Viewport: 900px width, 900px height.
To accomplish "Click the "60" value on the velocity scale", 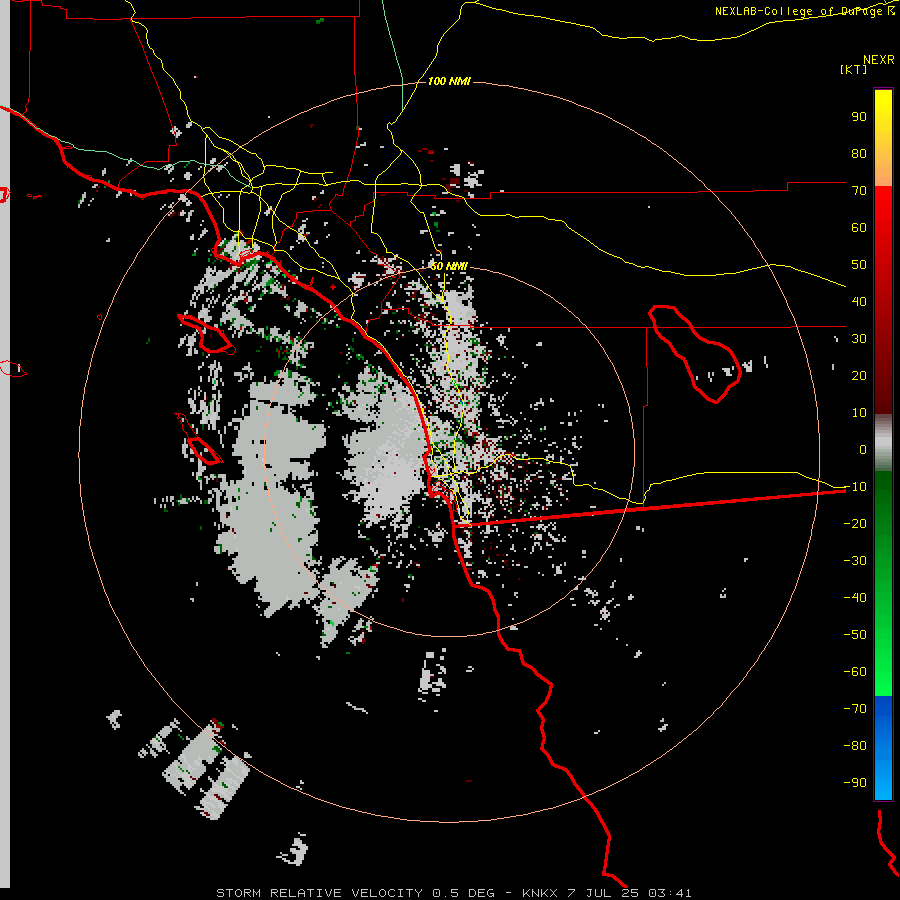I will (859, 228).
